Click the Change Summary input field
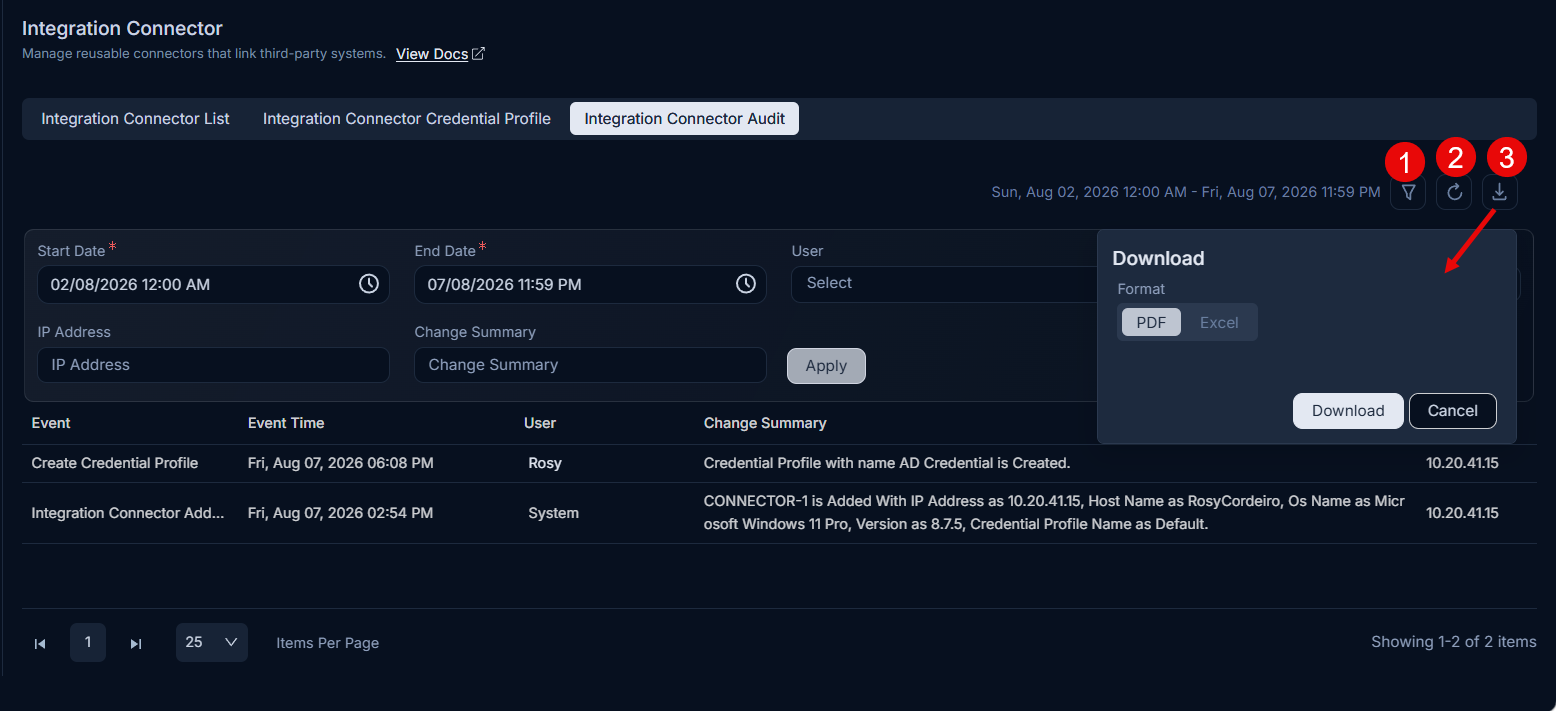The image size is (1556, 711). pos(590,365)
